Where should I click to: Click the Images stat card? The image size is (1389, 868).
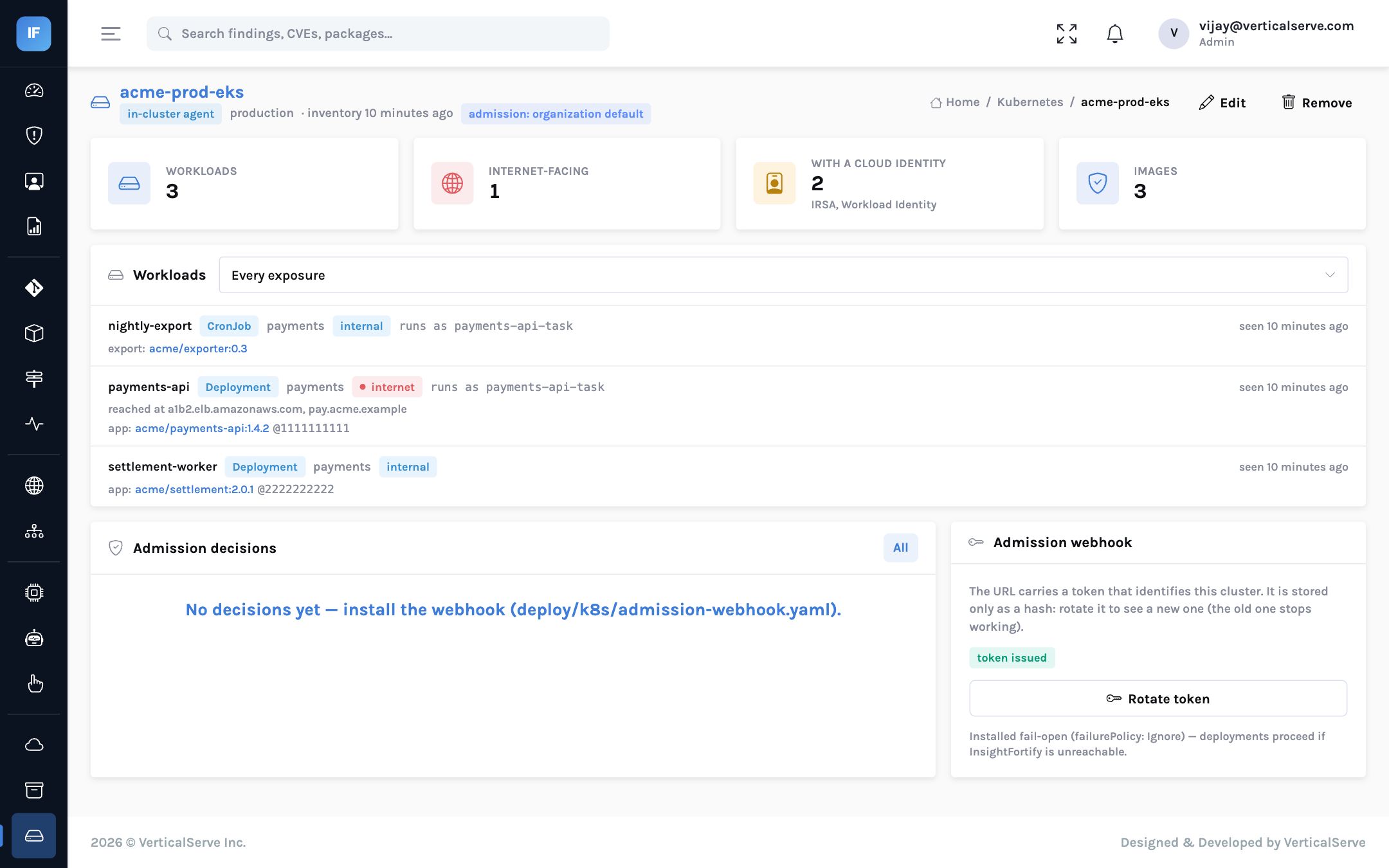click(x=1212, y=184)
